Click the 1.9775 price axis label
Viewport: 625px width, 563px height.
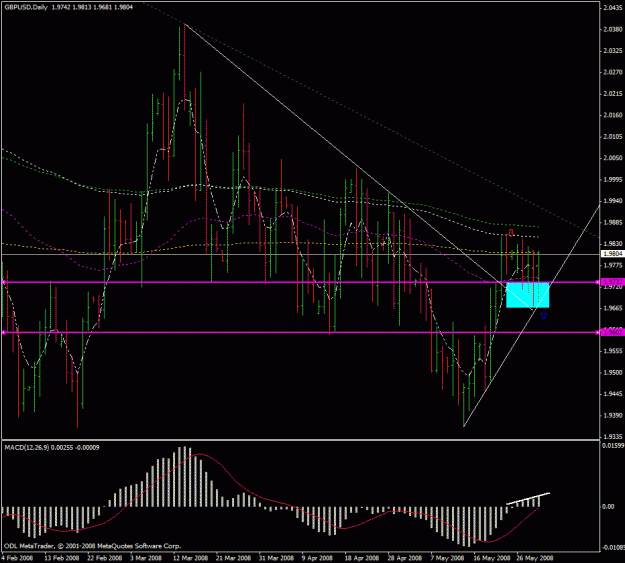613,265
